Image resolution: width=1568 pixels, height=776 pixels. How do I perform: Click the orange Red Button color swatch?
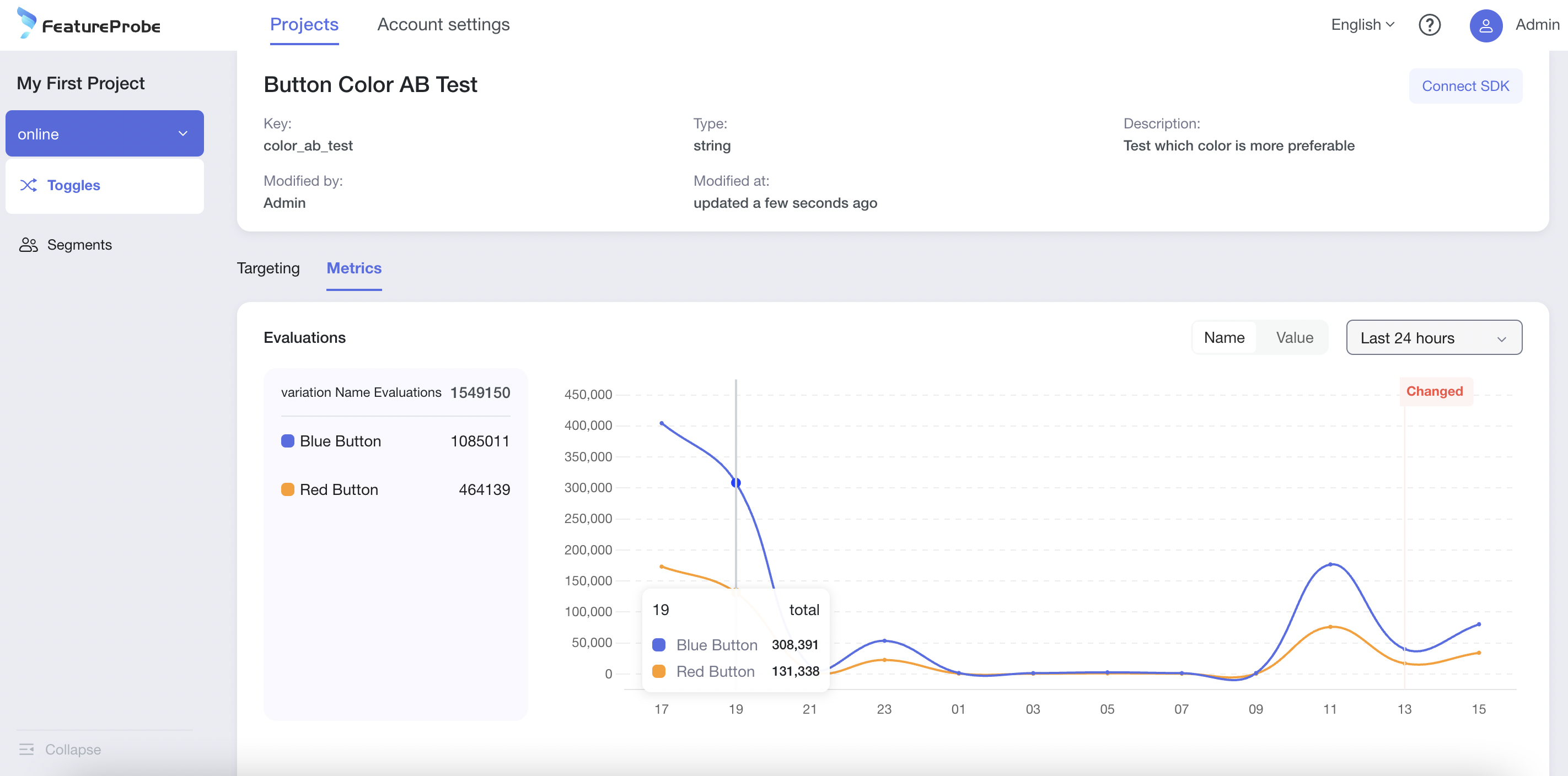pyautogui.click(x=288, y=489)
